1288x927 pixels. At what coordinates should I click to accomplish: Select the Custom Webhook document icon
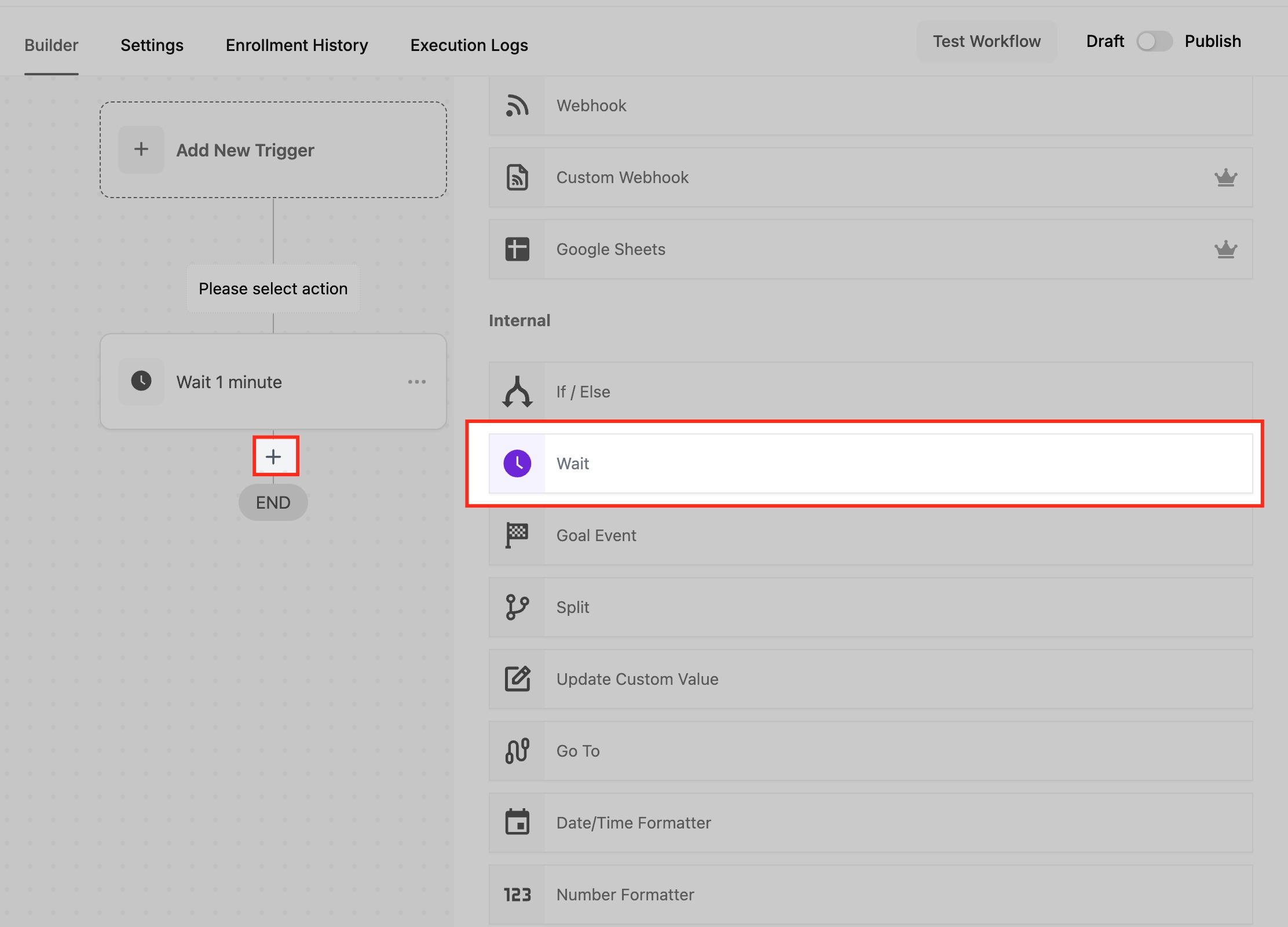[517, 177]
